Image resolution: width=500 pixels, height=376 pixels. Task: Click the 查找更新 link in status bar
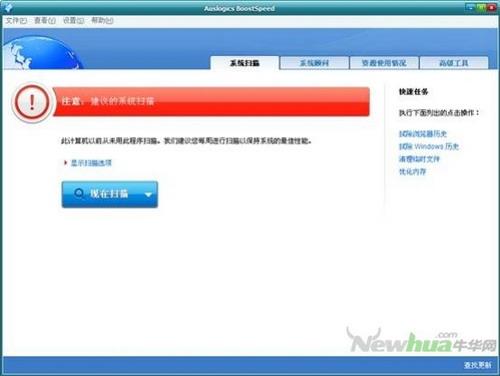click(477, 365)
